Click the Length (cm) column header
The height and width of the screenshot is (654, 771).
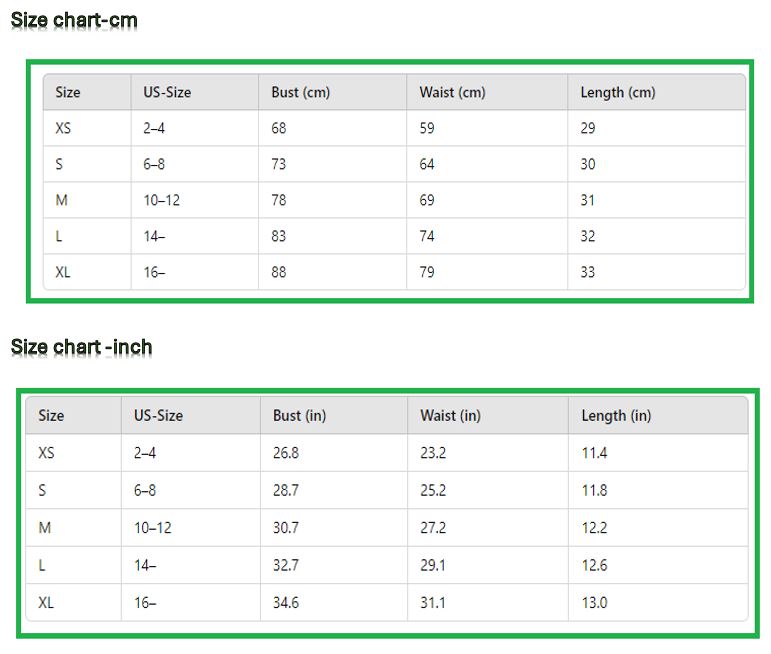click(x=617, y=92)
